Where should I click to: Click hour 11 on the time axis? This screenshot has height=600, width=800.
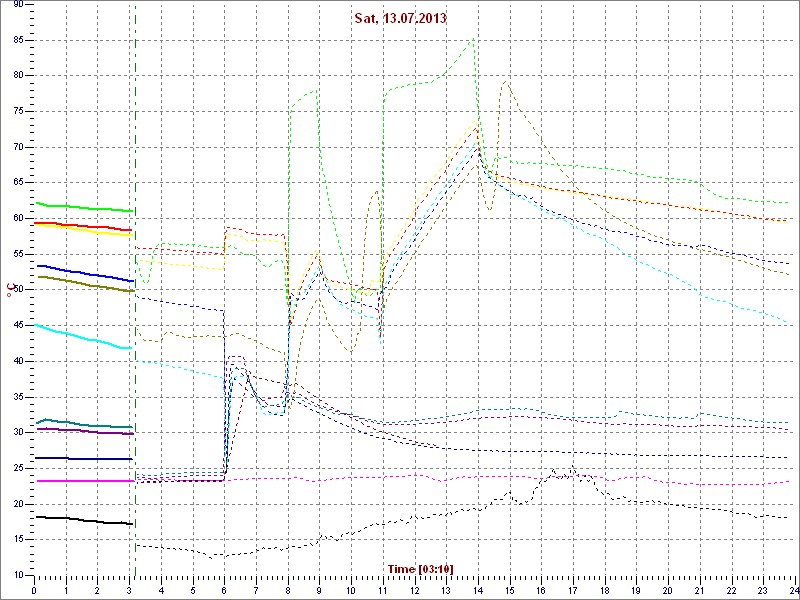tap(383, 589)
